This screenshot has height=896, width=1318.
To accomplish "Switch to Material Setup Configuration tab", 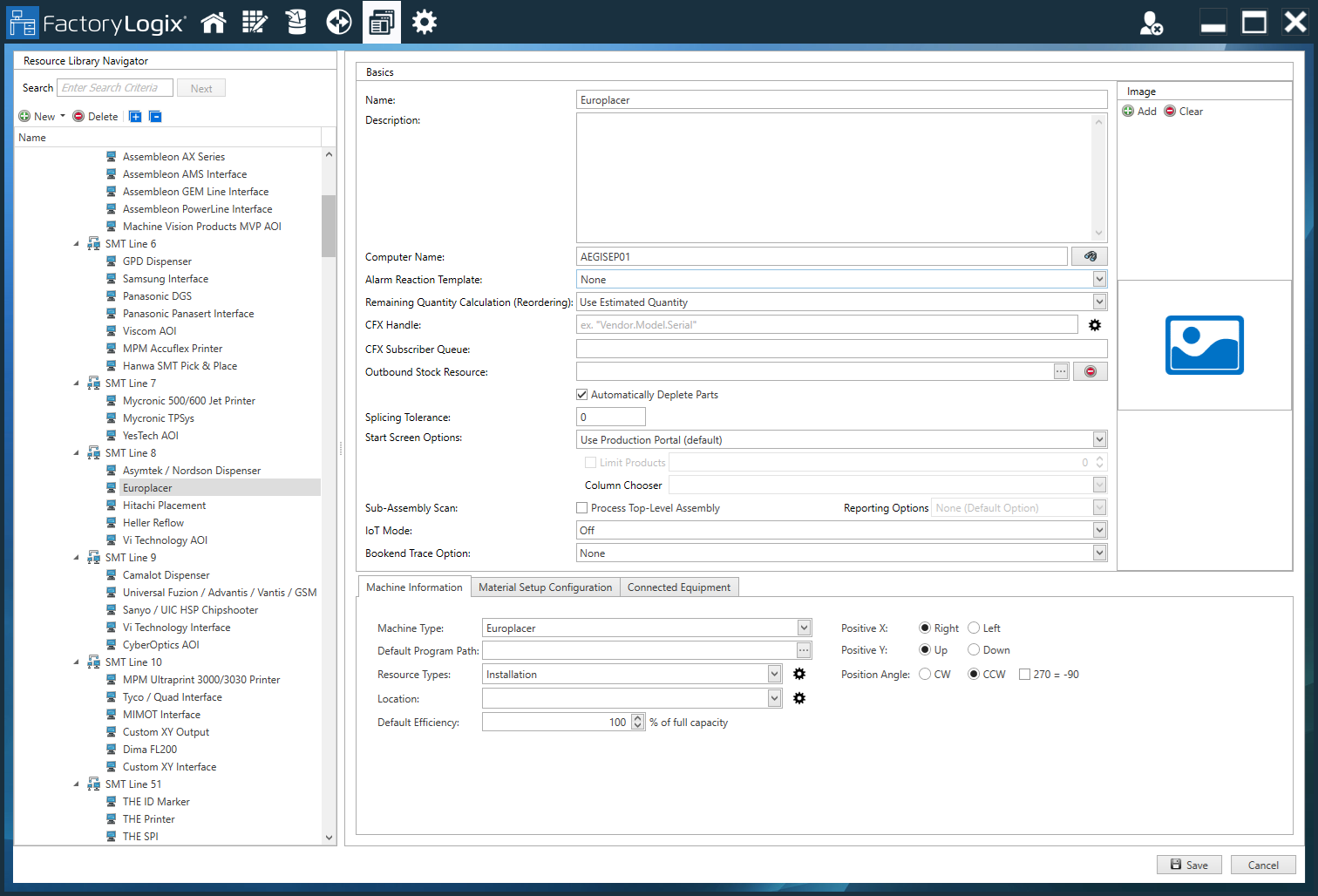I will click(x=545, y=587).
